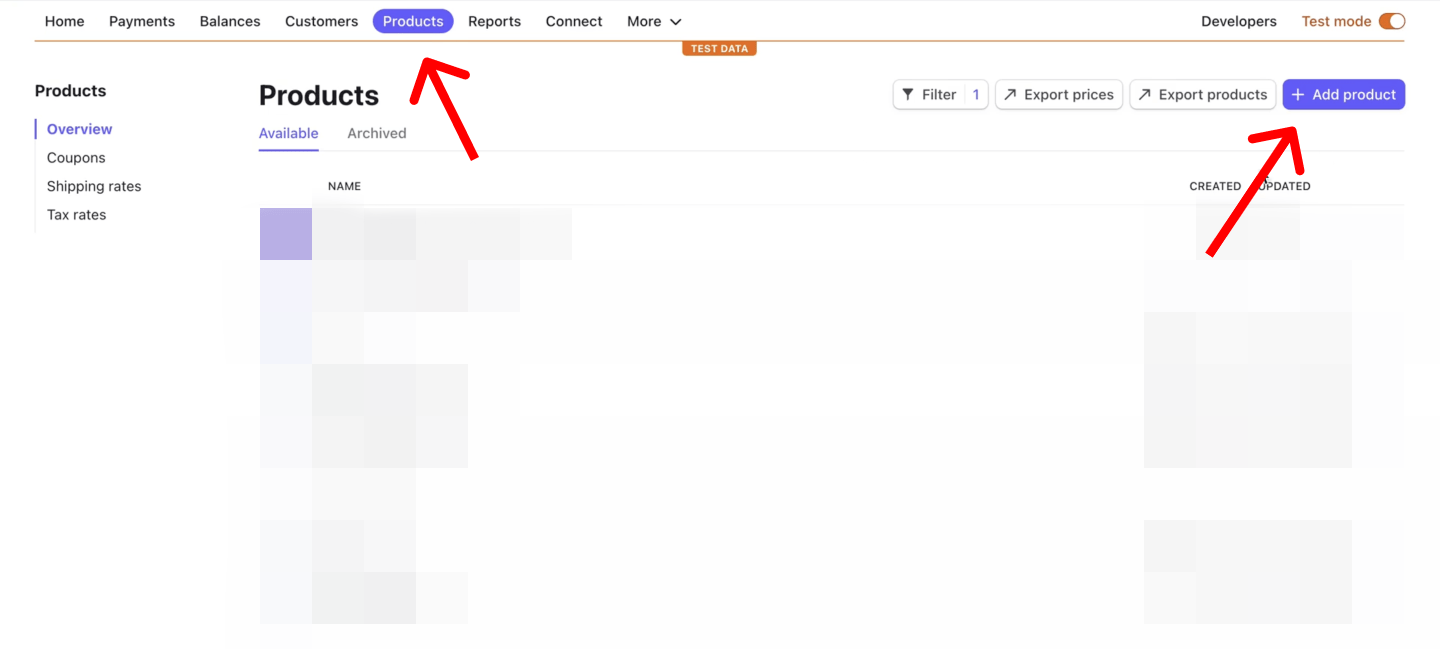Viewport: 1440px width, 649px height.
Task: Select Overview in the Products sidebar
Action: point(78,128)
